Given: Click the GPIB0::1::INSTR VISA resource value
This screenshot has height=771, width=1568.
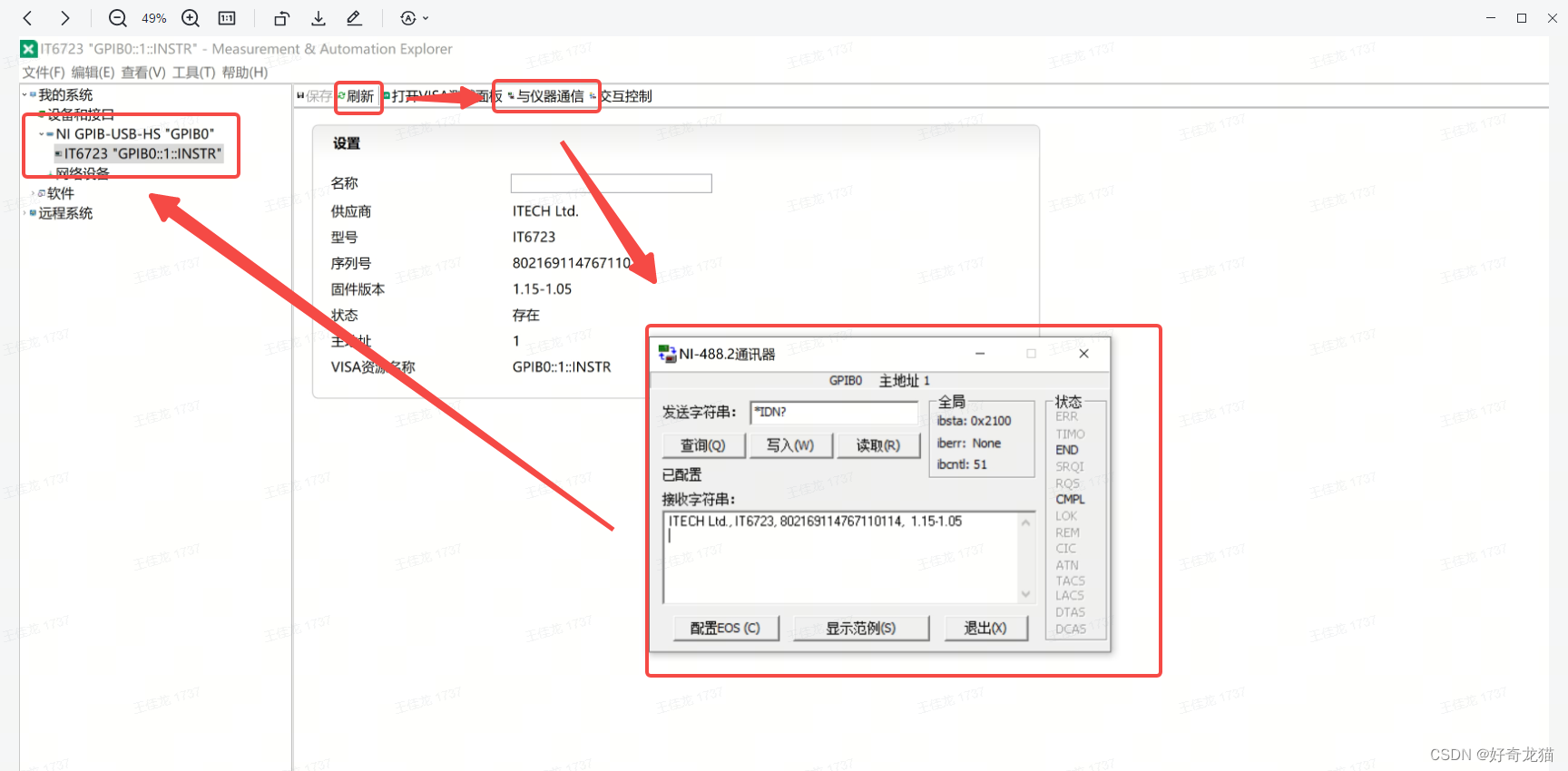Looking at the screenshot, I should pyautogui.click(x=562, y=367).
